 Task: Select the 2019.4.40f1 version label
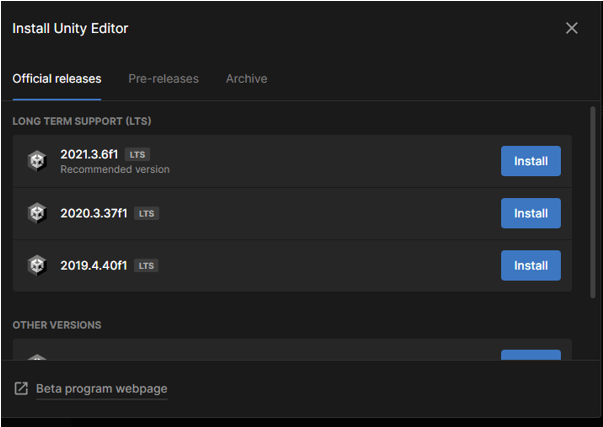[x=94, y=265]
